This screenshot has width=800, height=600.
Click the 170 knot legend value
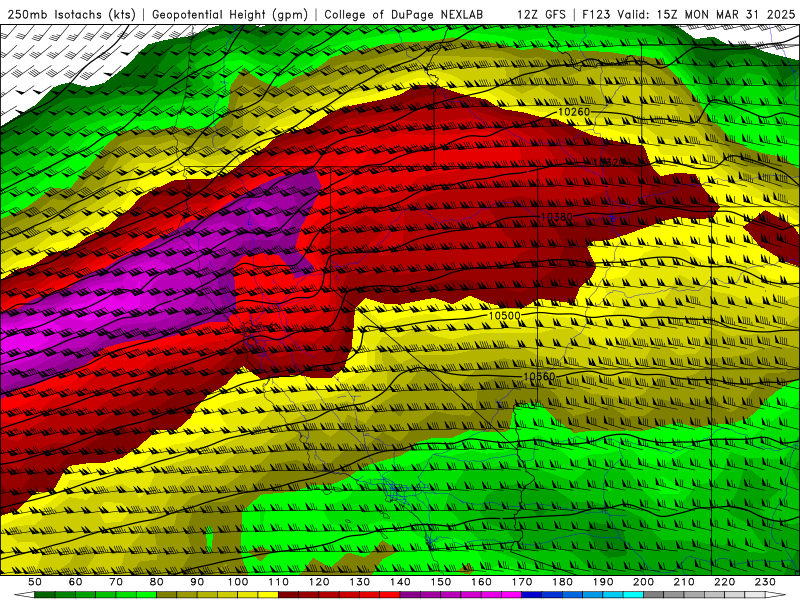[522, 582]
